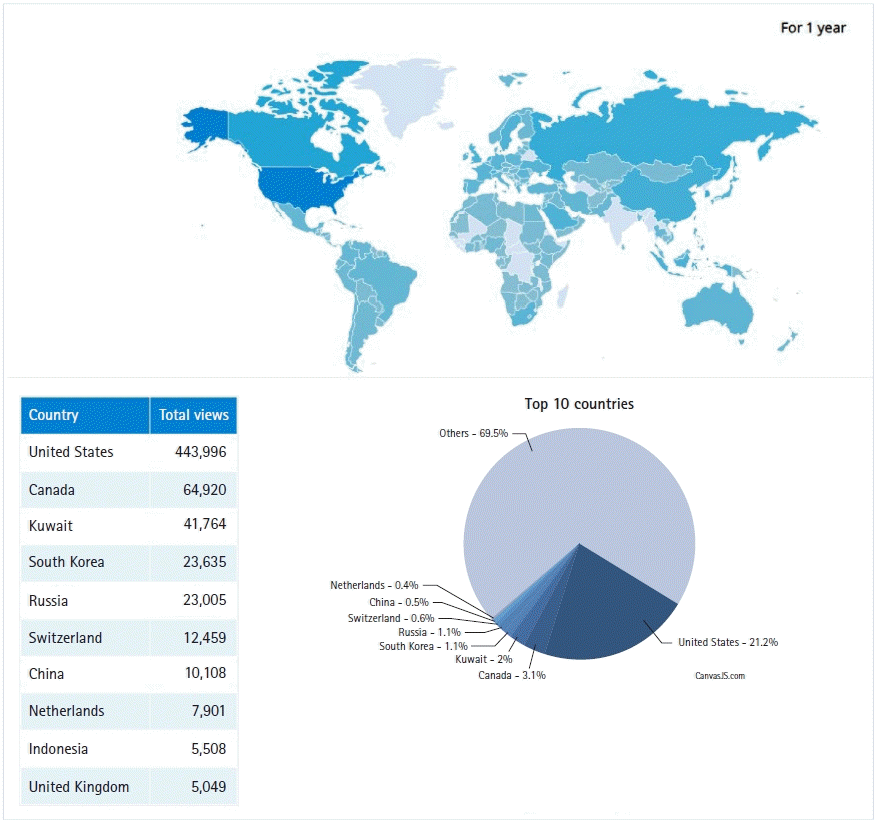Select the United States table row
The image size is (877, 822).
coord(128,452)
